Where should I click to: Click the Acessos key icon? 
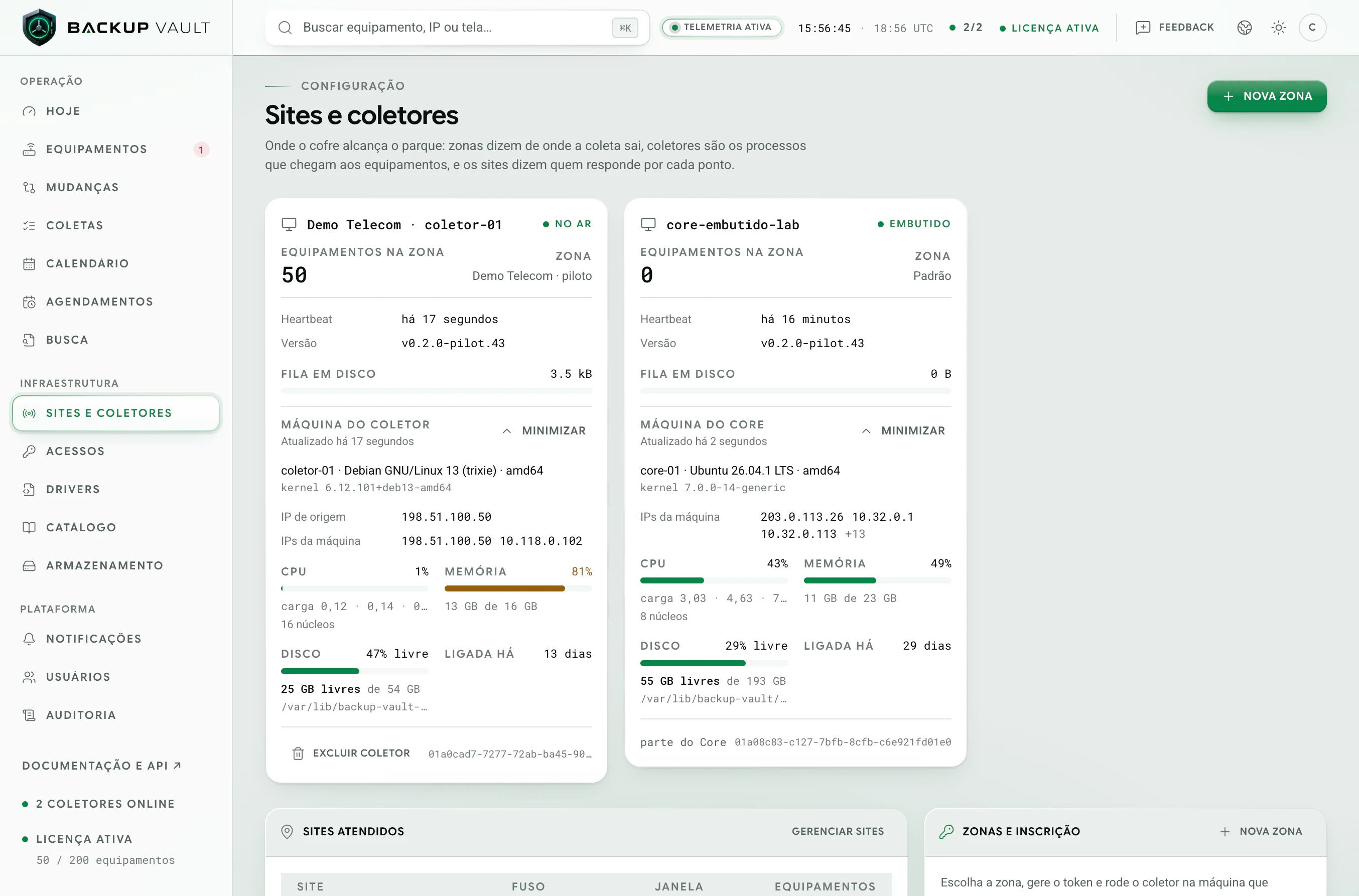pyautogui.click(x=29, y=452)
